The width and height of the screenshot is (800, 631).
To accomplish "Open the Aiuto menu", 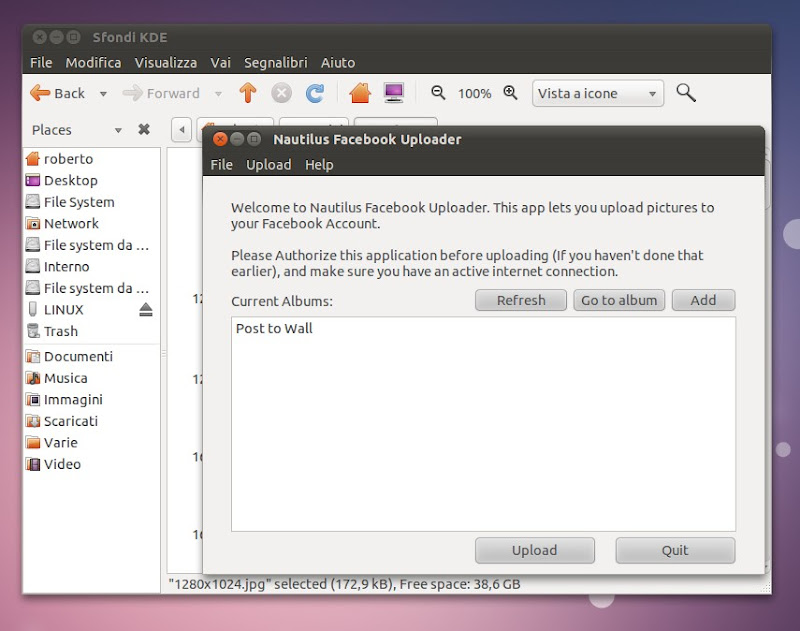I will point(338,63).
